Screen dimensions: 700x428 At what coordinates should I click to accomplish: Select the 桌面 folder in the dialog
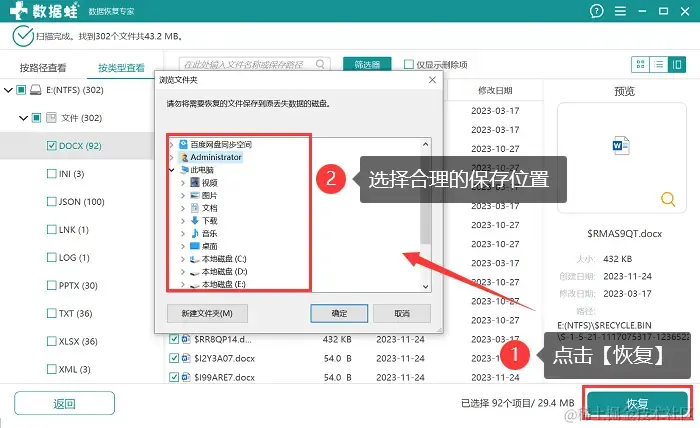point(204,246)
